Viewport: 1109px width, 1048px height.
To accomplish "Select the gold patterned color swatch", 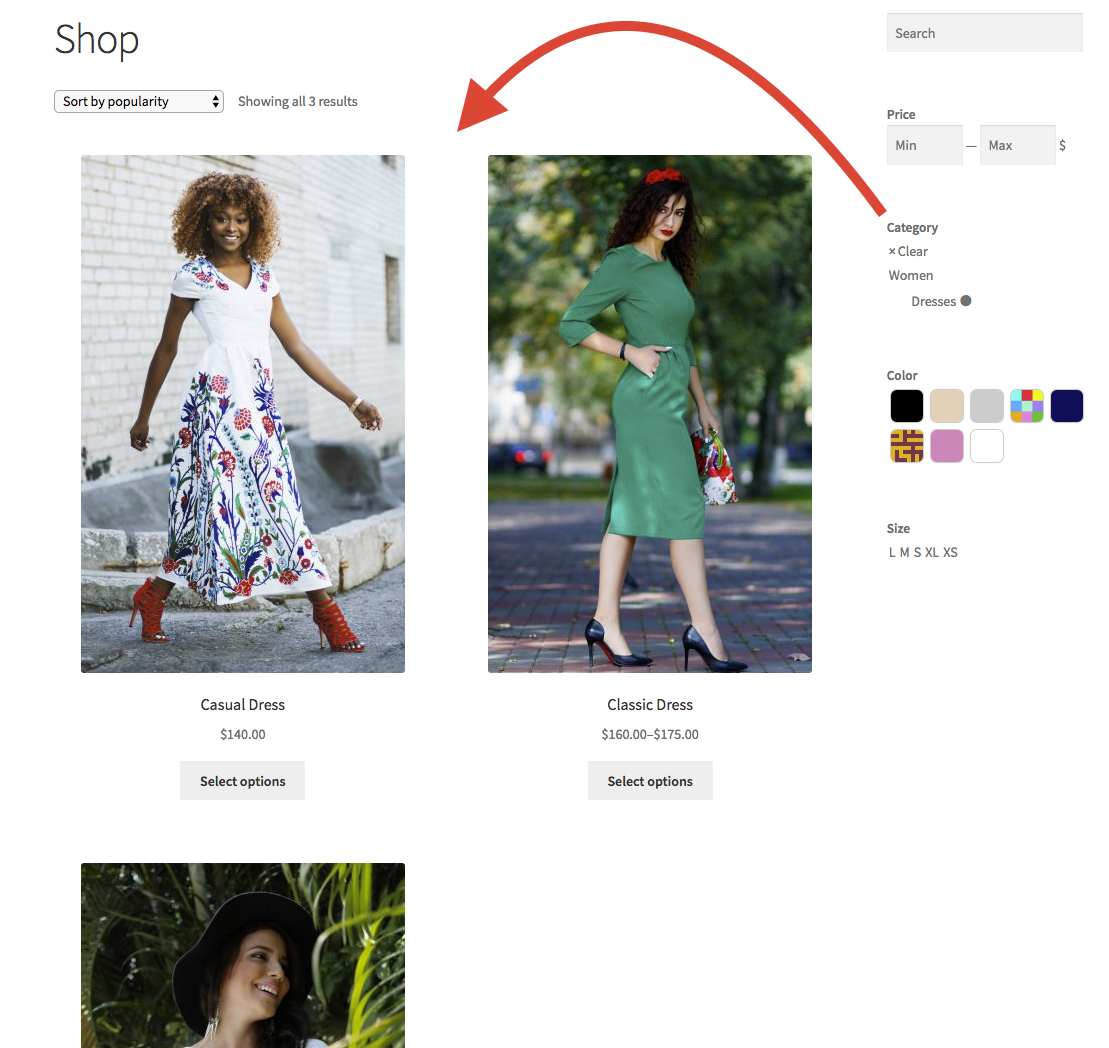I will (906, 446).
